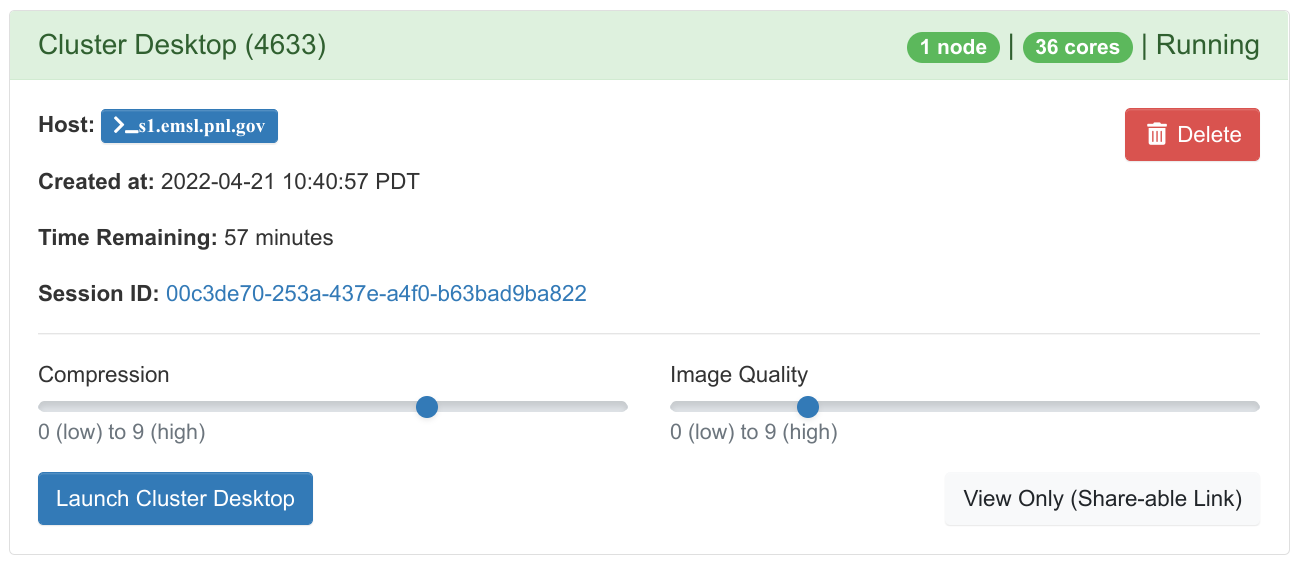
Task: Click the Time Remaining 57 minutes text
Action: coord(186,238)
